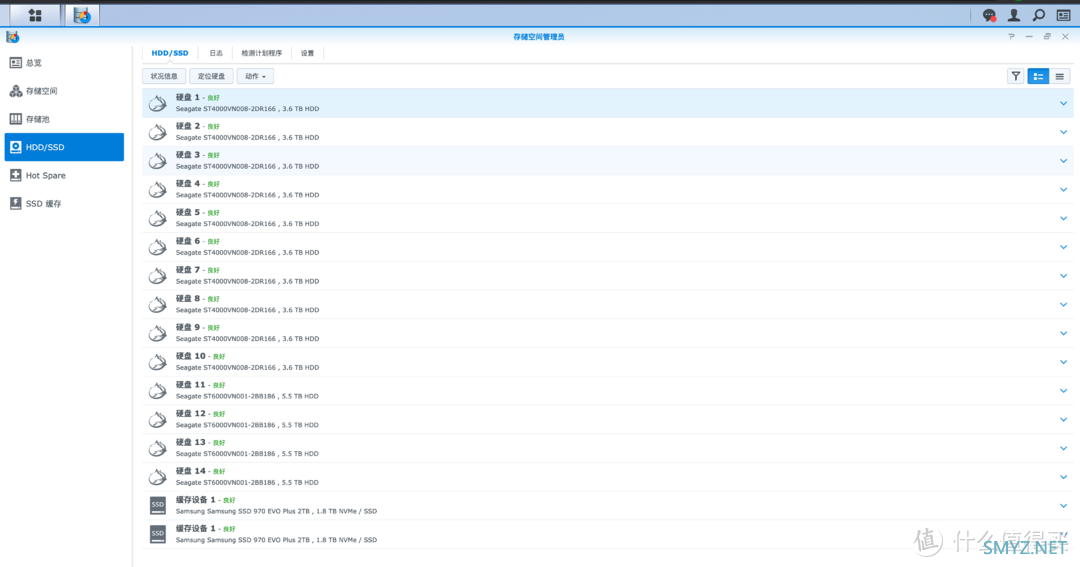Viewport: 1080px width, 567px height.
Task: Open the notifications chat bubble icon
Action: [989, 15]
